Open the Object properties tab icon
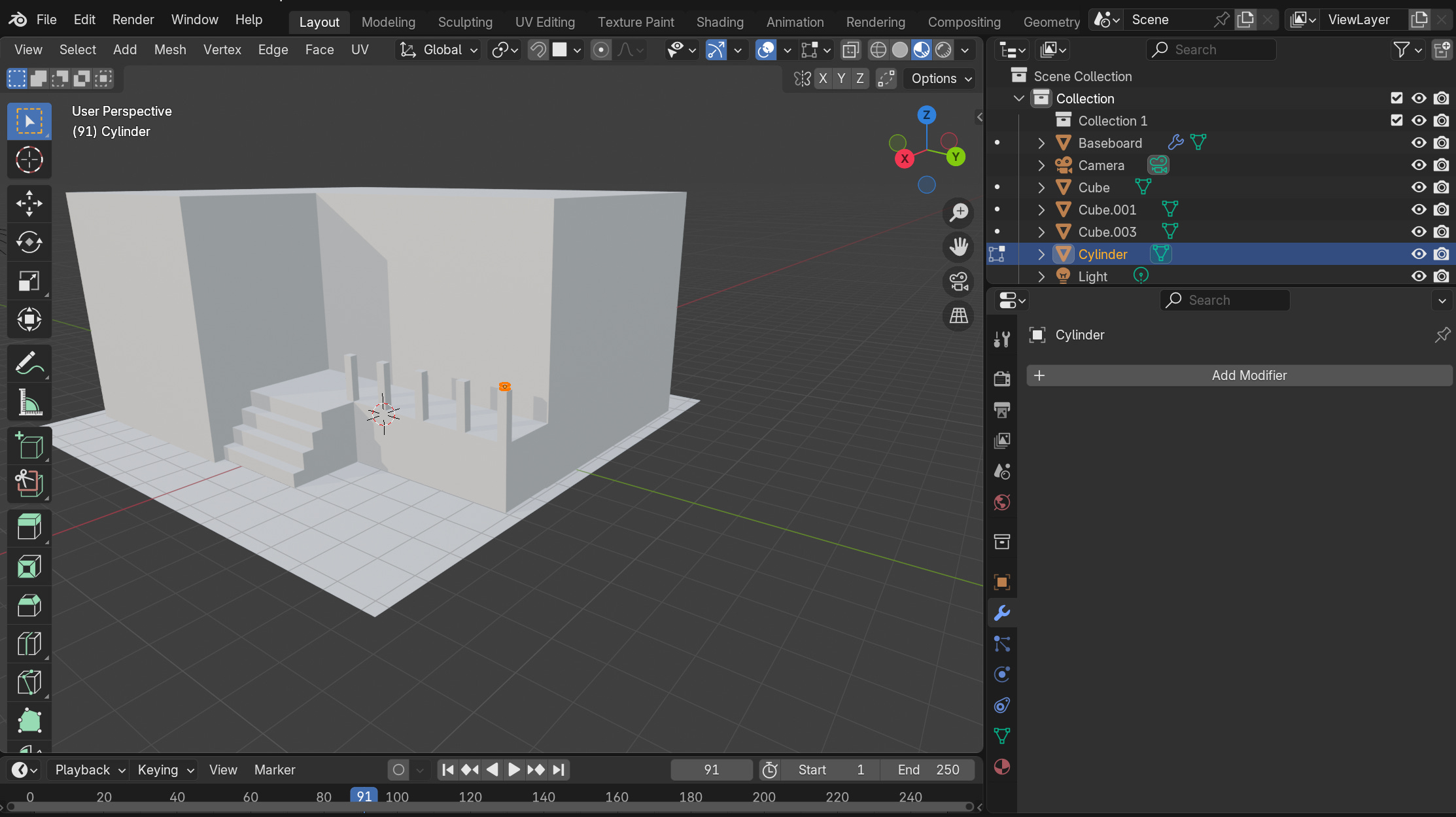Viewport: 1456px width, 817px height. click(1002, 582)
